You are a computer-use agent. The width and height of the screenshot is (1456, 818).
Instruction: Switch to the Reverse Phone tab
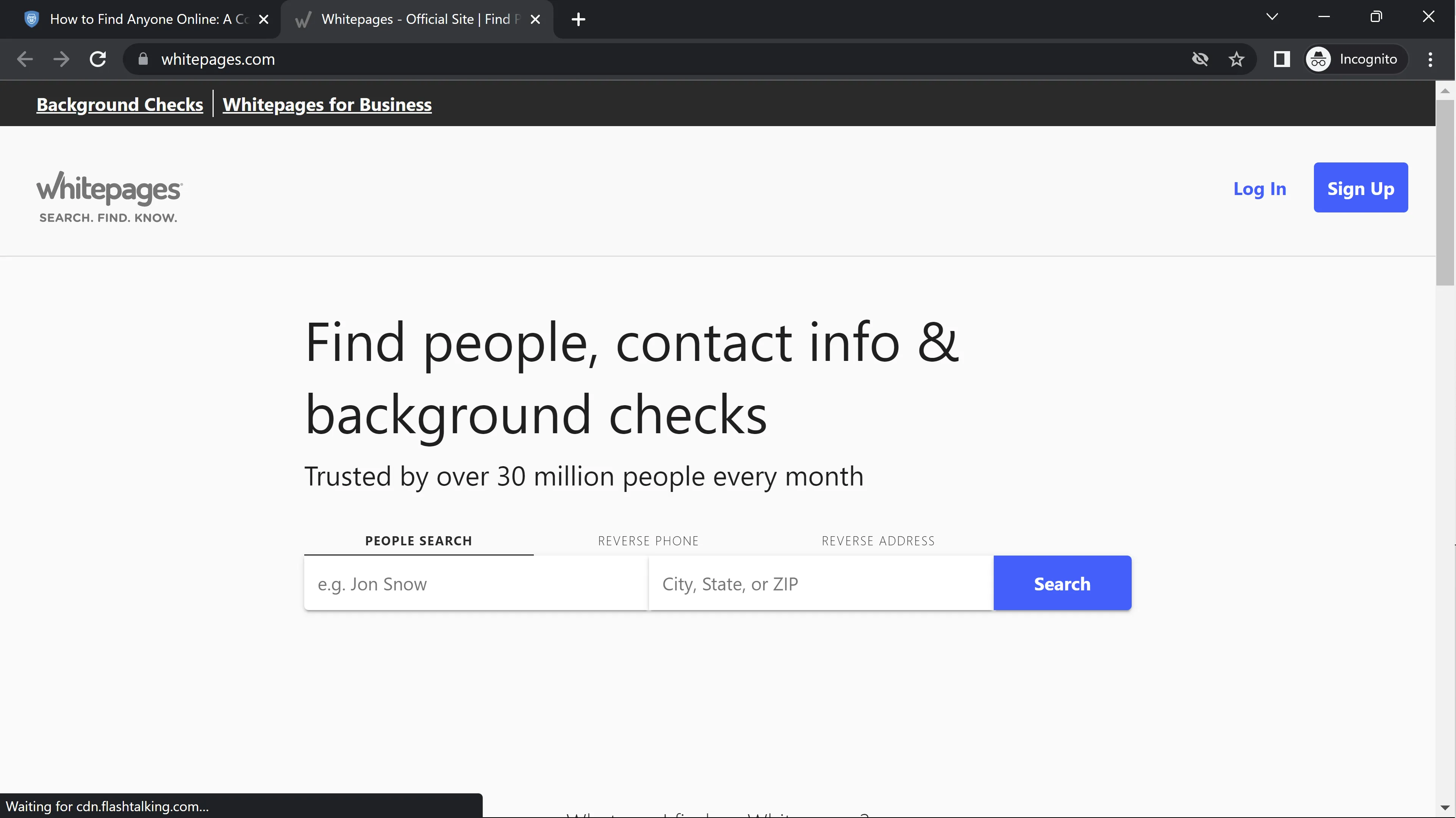click(648, 541)
